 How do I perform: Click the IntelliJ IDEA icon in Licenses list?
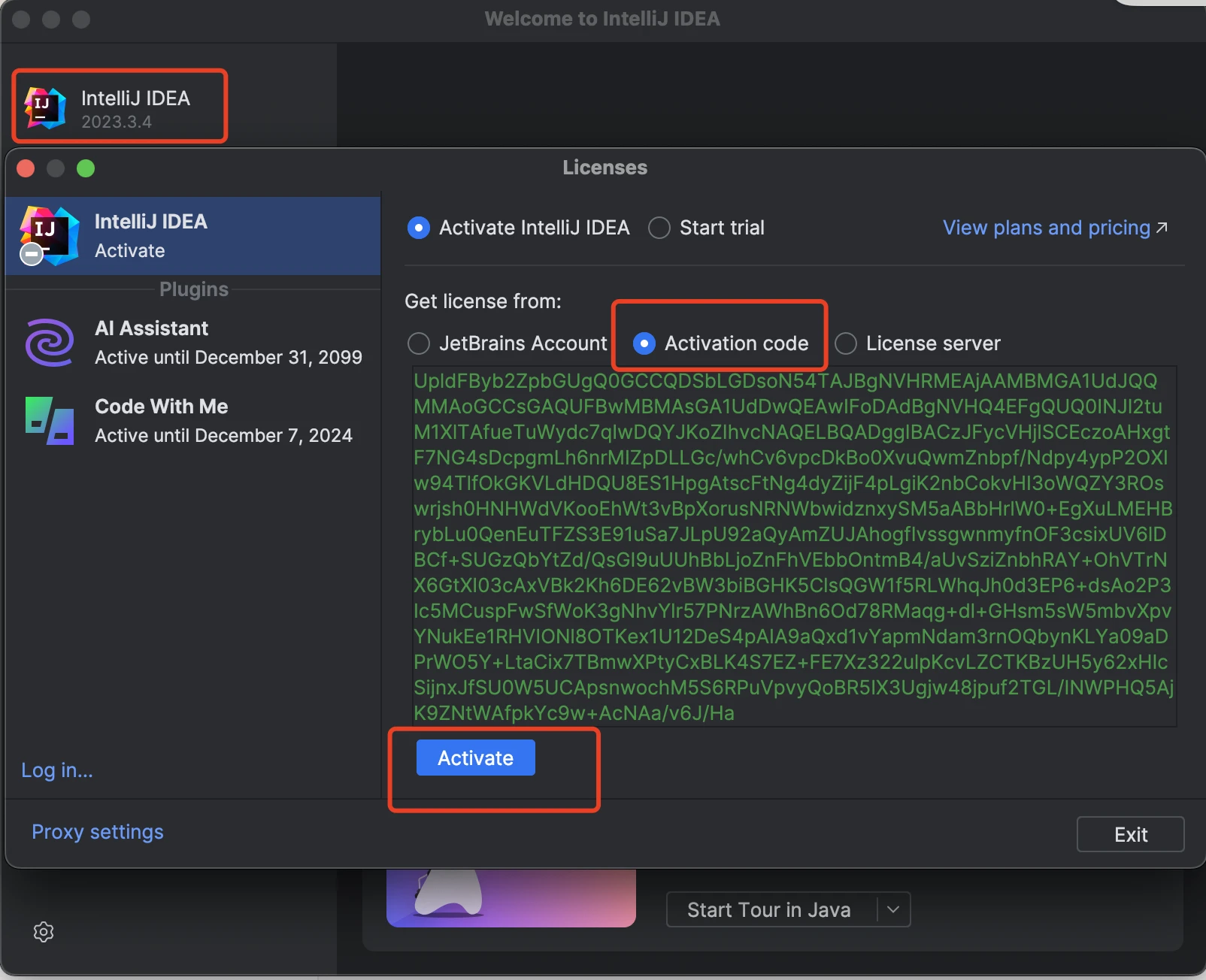pyautogui.click(x=50, y=236)
